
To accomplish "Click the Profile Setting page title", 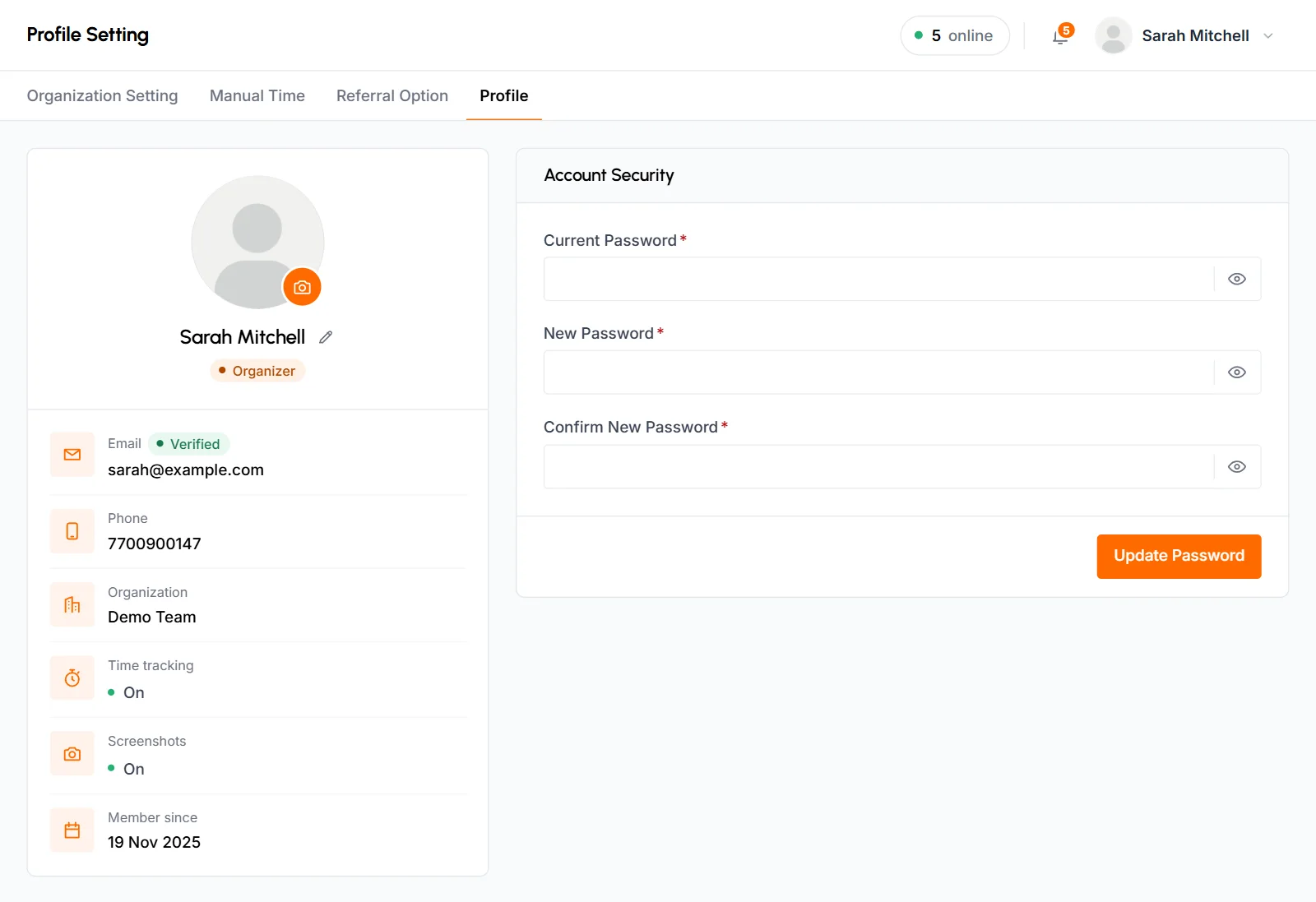I will pyautogui.click(x=88, y=35).
